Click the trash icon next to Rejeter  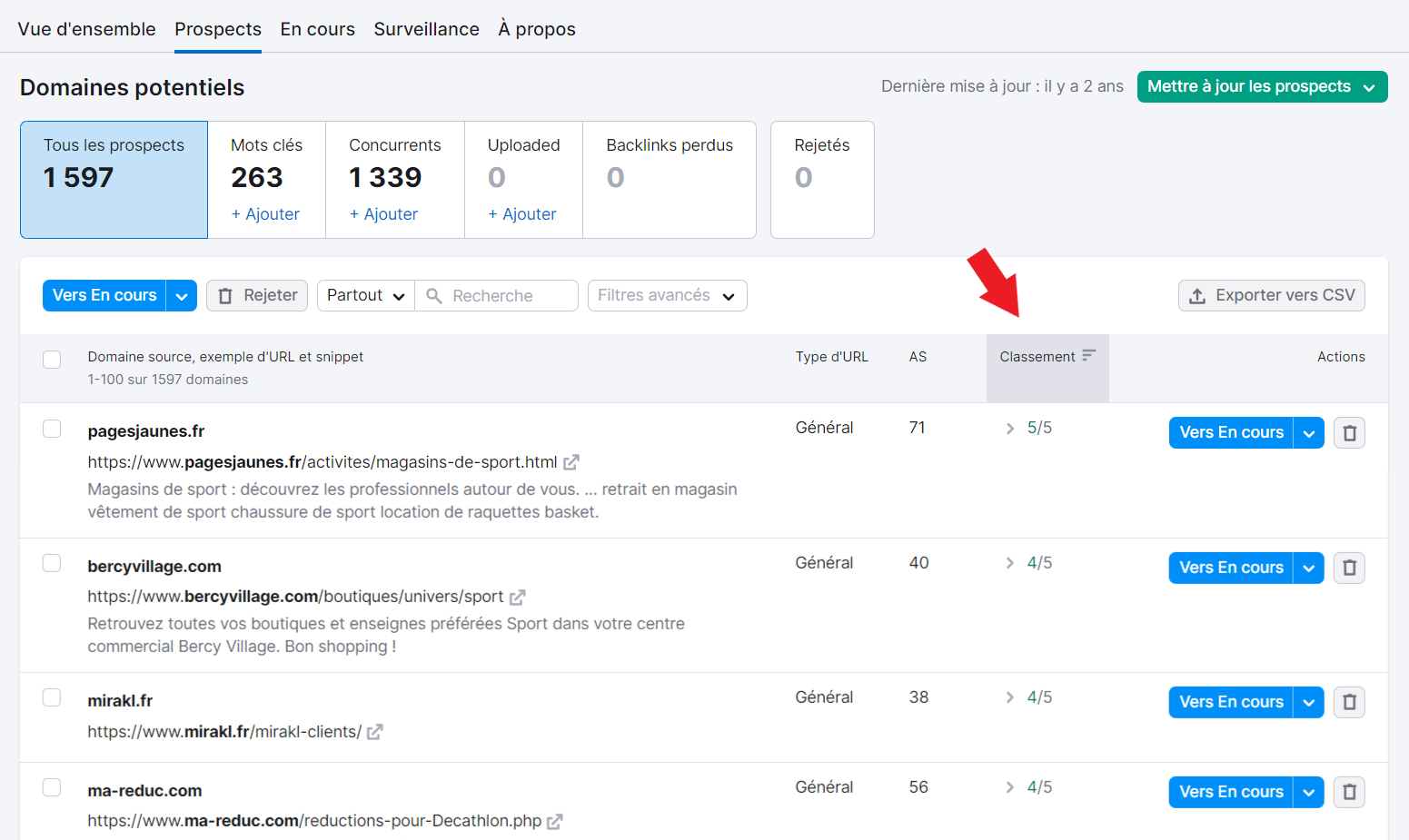coord(223,295)
